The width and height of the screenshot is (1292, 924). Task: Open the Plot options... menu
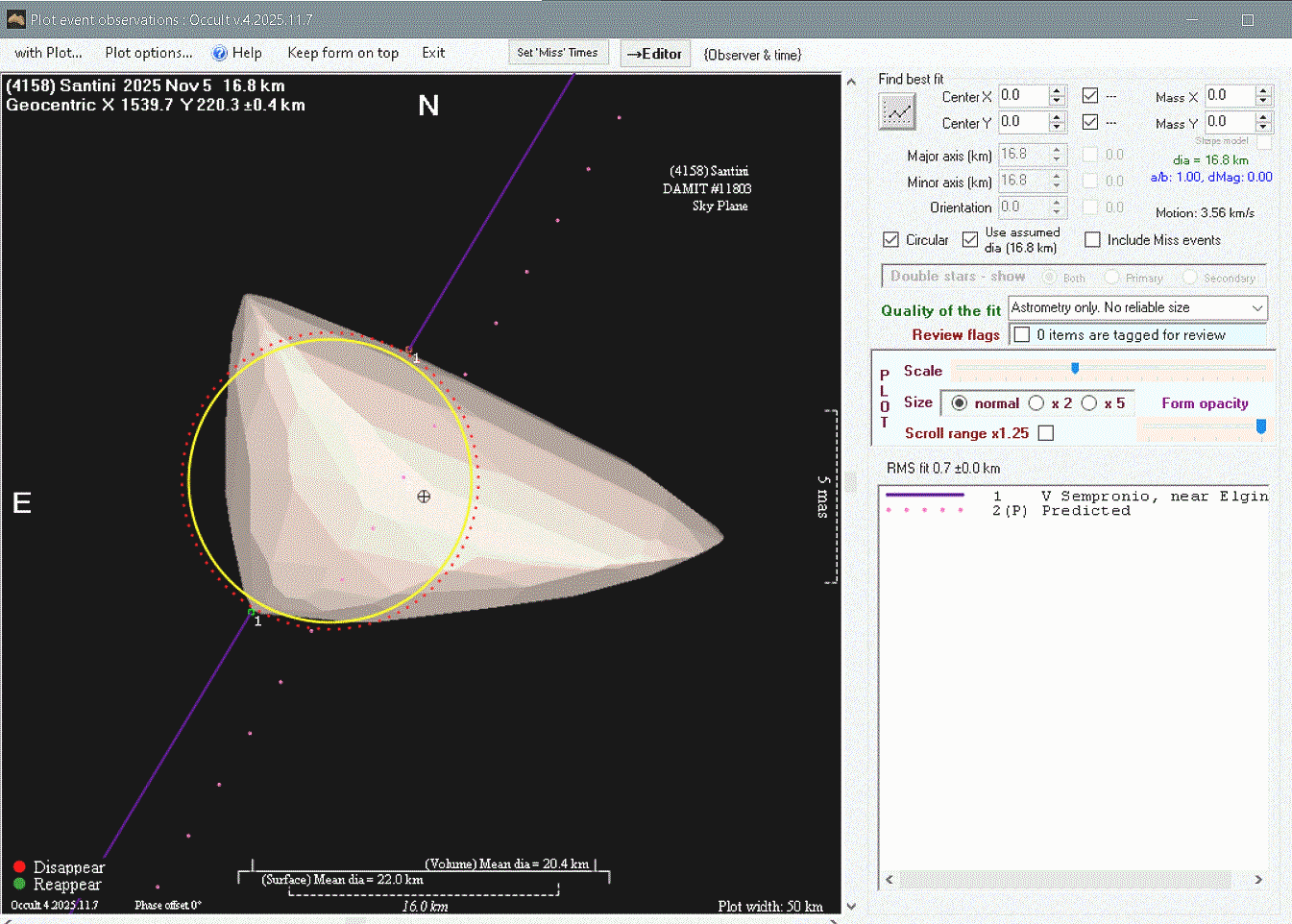click(149, 53)
